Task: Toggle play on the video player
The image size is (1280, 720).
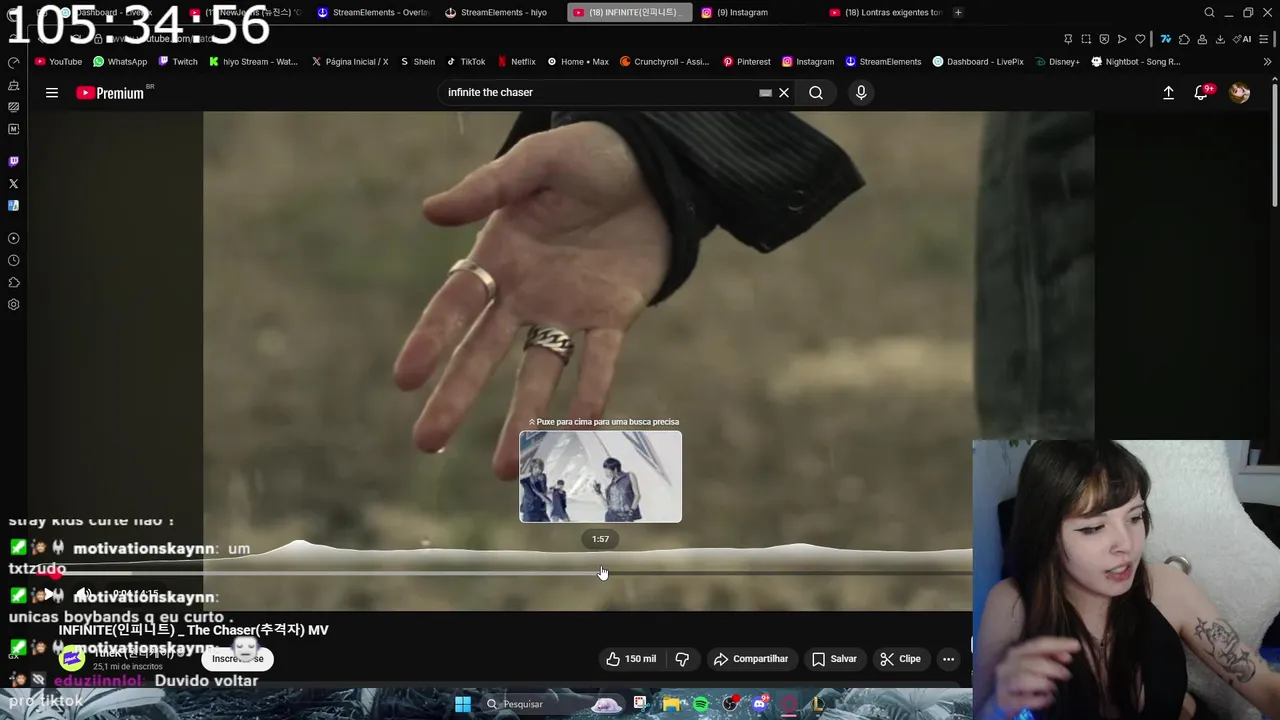Action: [49, 595]
